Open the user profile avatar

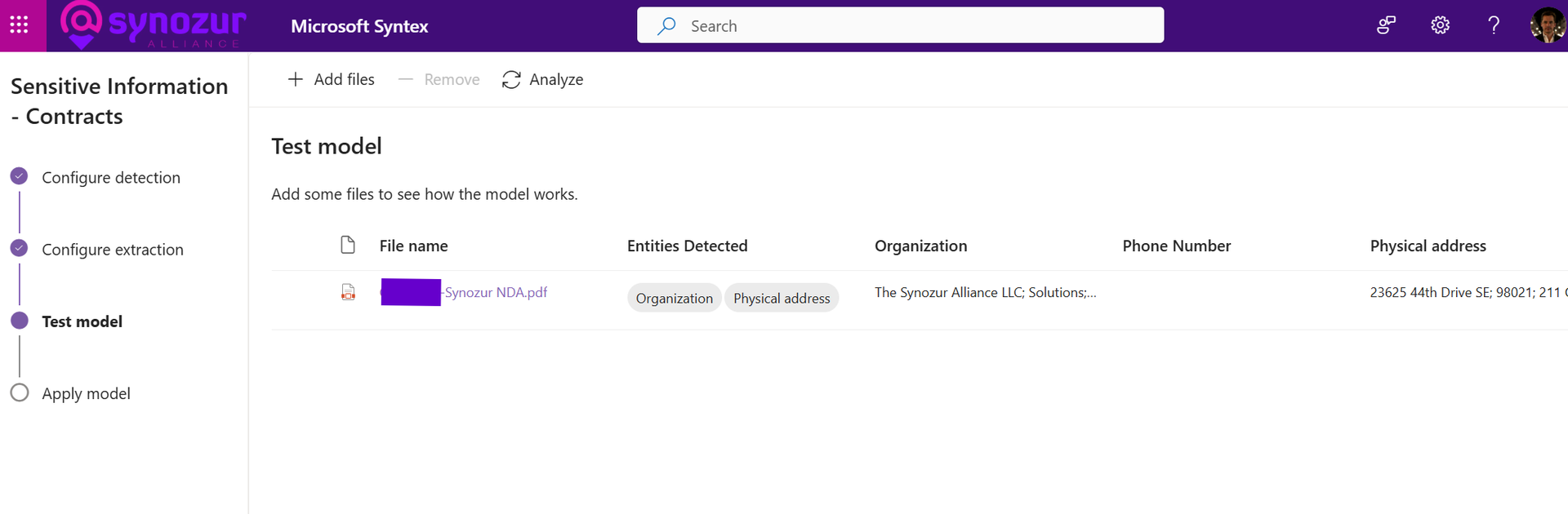coord(1547,25)
